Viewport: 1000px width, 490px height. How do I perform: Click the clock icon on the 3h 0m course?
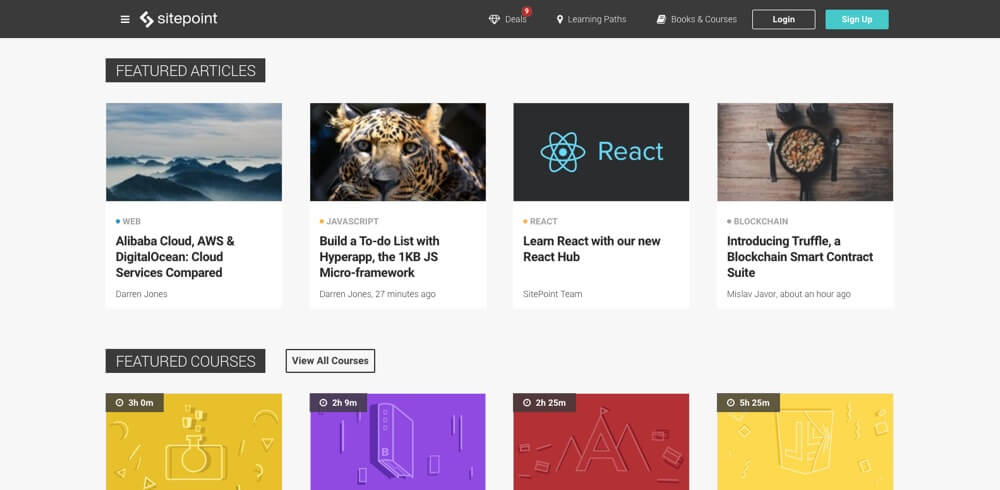119,403
